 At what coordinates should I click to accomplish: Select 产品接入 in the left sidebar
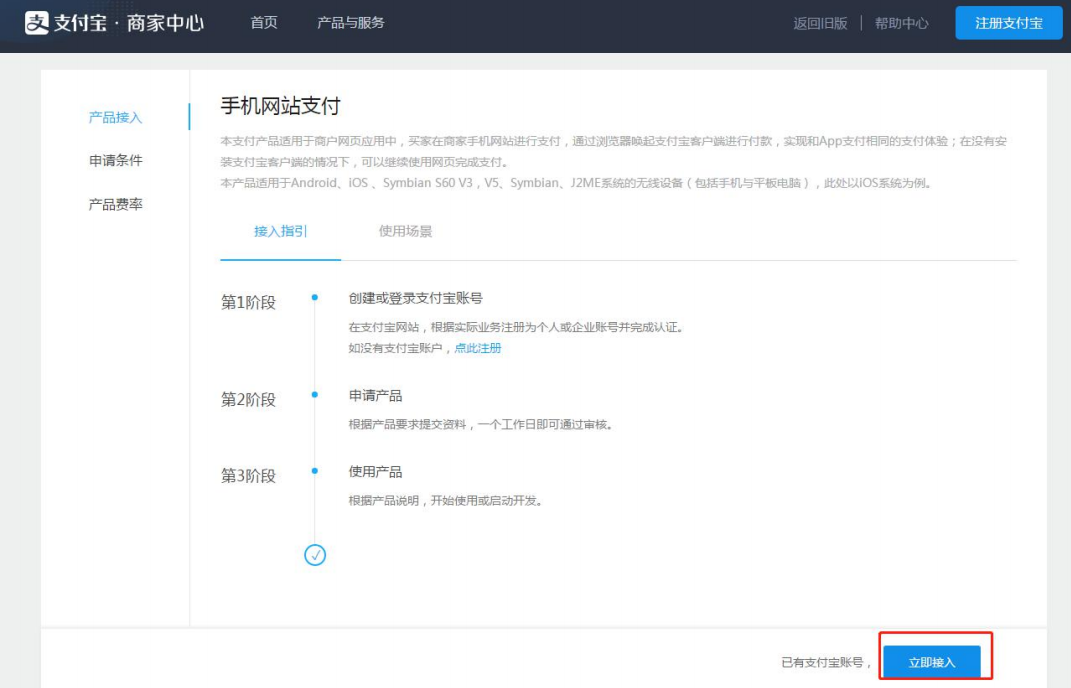pos(115,118)
